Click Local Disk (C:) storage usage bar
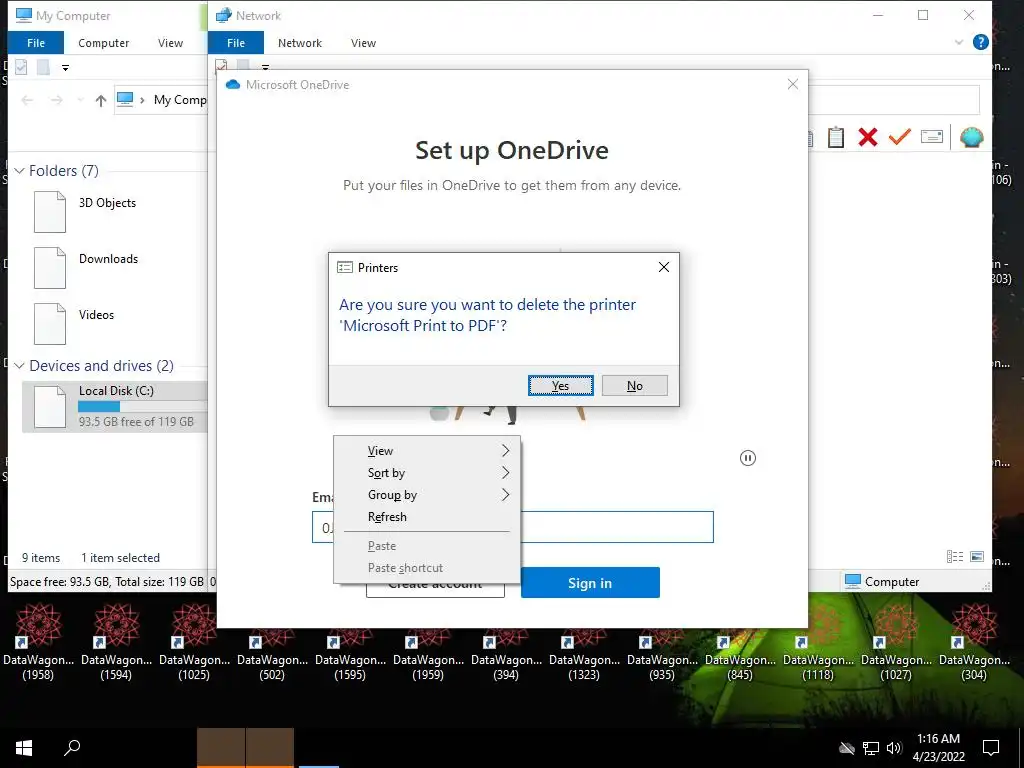The image size is (1024, 768). (142, 406)
